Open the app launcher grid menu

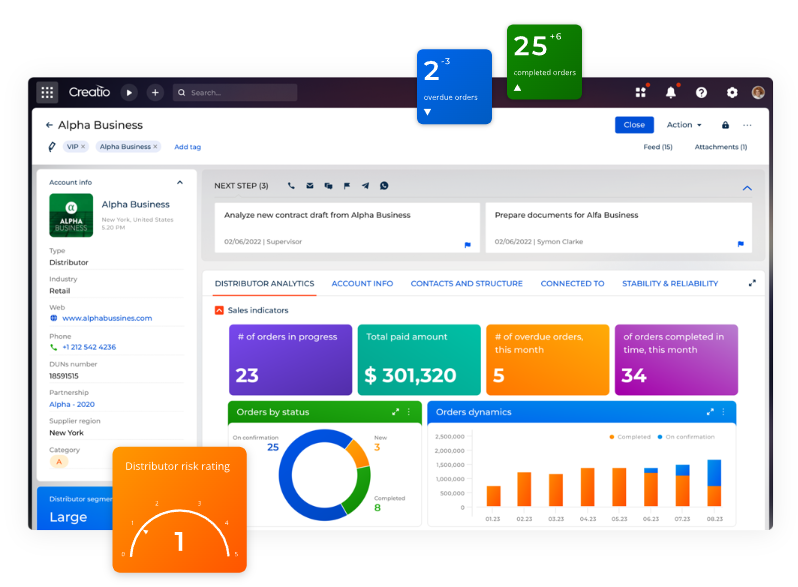(47, 92)
